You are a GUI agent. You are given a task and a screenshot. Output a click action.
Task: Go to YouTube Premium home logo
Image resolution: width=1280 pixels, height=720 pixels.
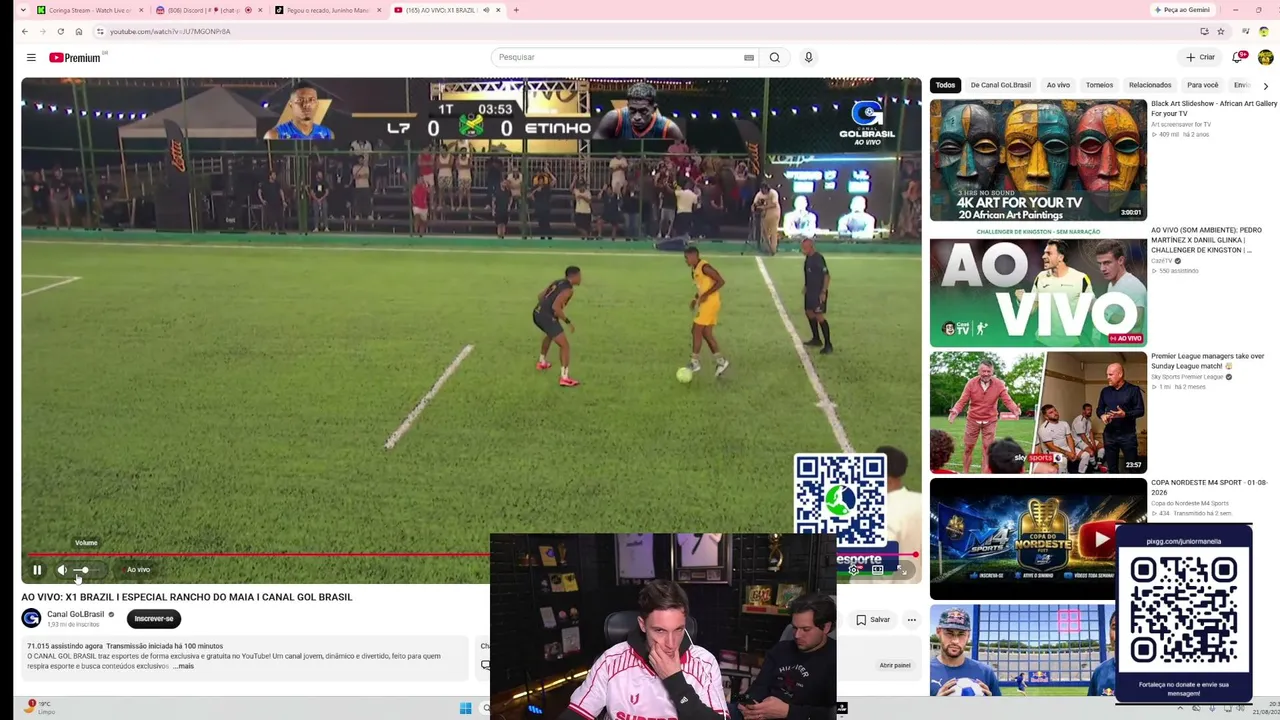coord(76,58)
